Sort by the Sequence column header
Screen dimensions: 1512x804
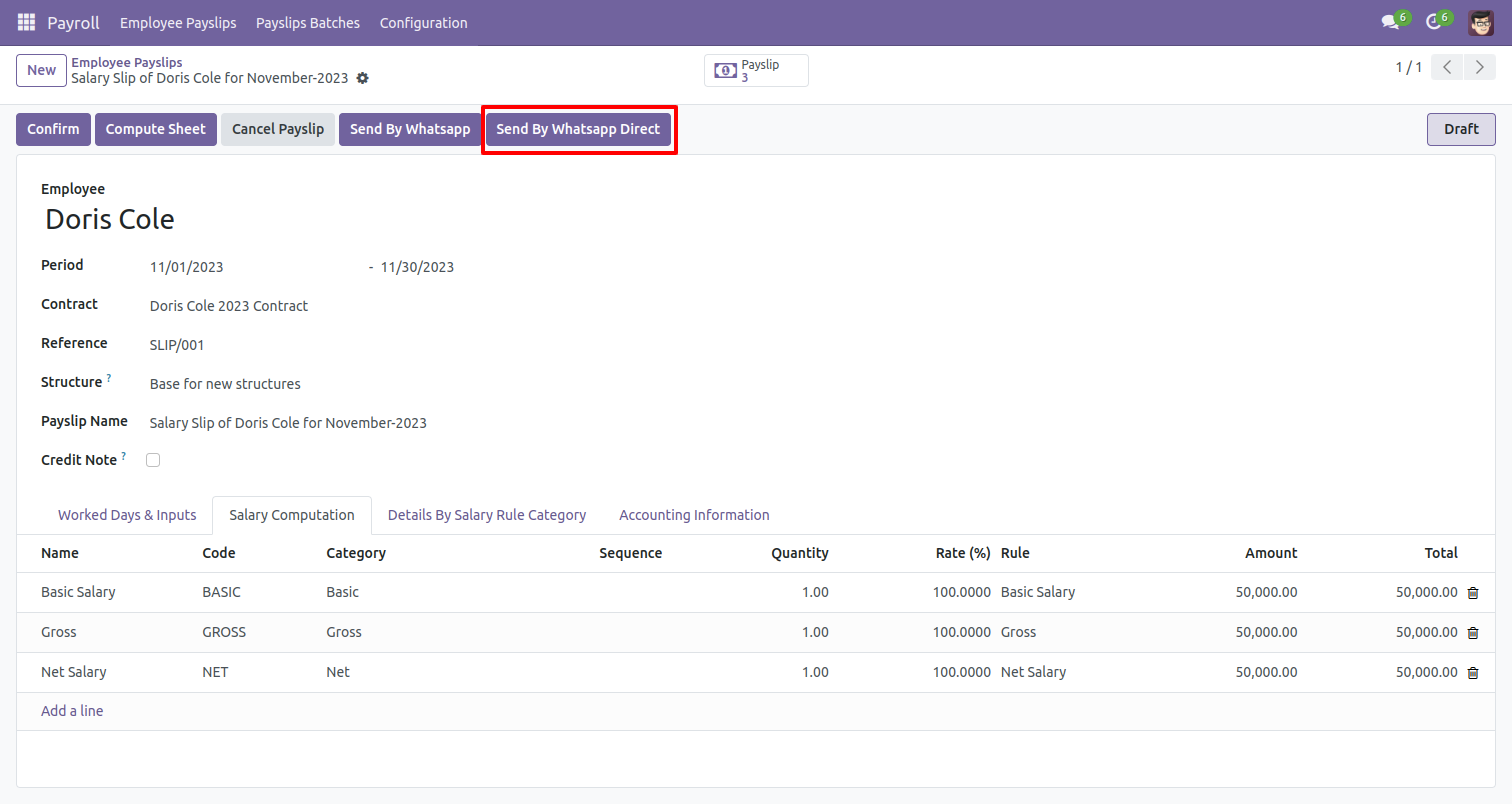click(x=630, y=553)
